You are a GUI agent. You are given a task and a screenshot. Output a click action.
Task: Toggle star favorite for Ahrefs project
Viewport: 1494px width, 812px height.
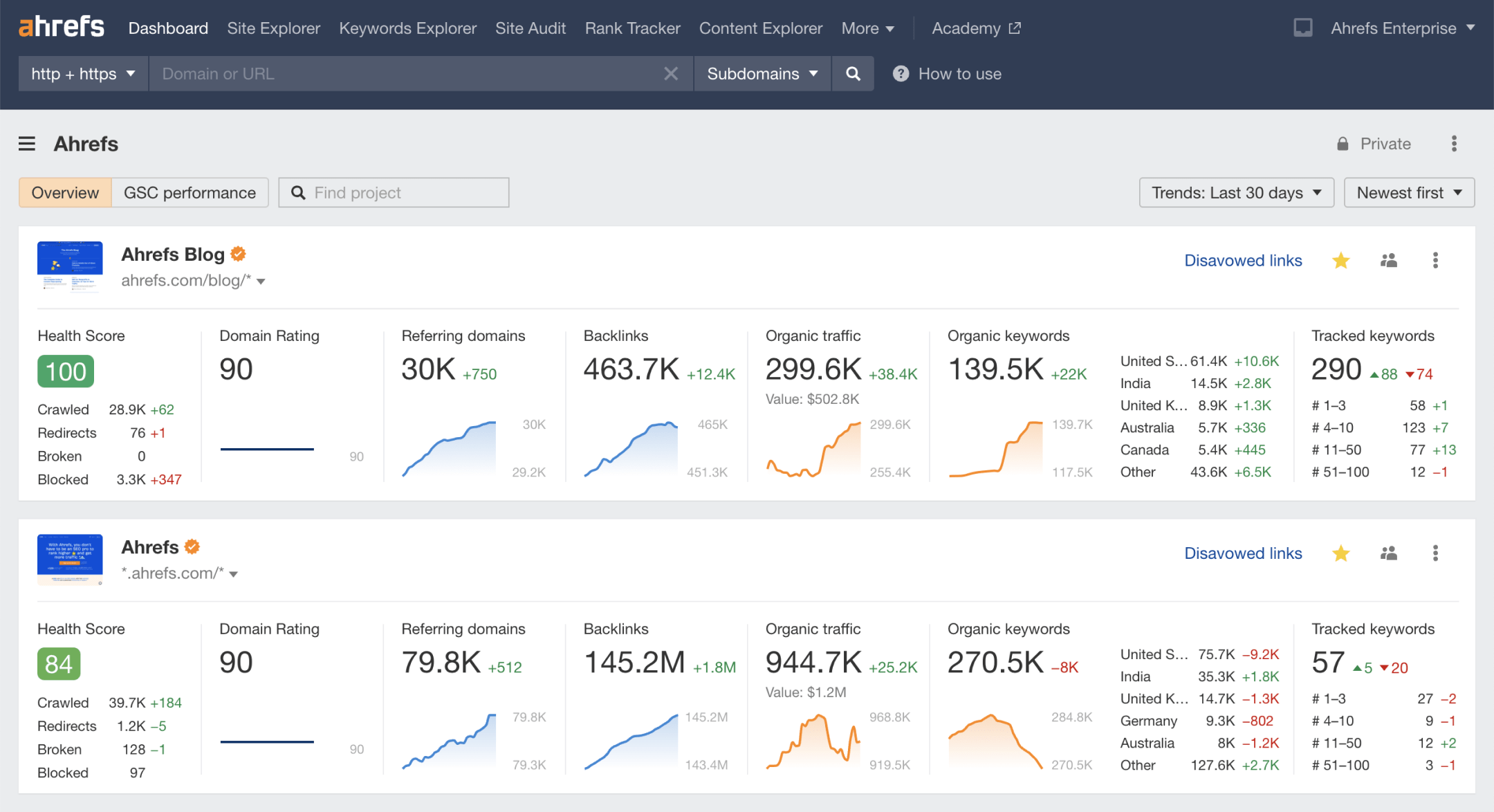[x=1341, y=555]
